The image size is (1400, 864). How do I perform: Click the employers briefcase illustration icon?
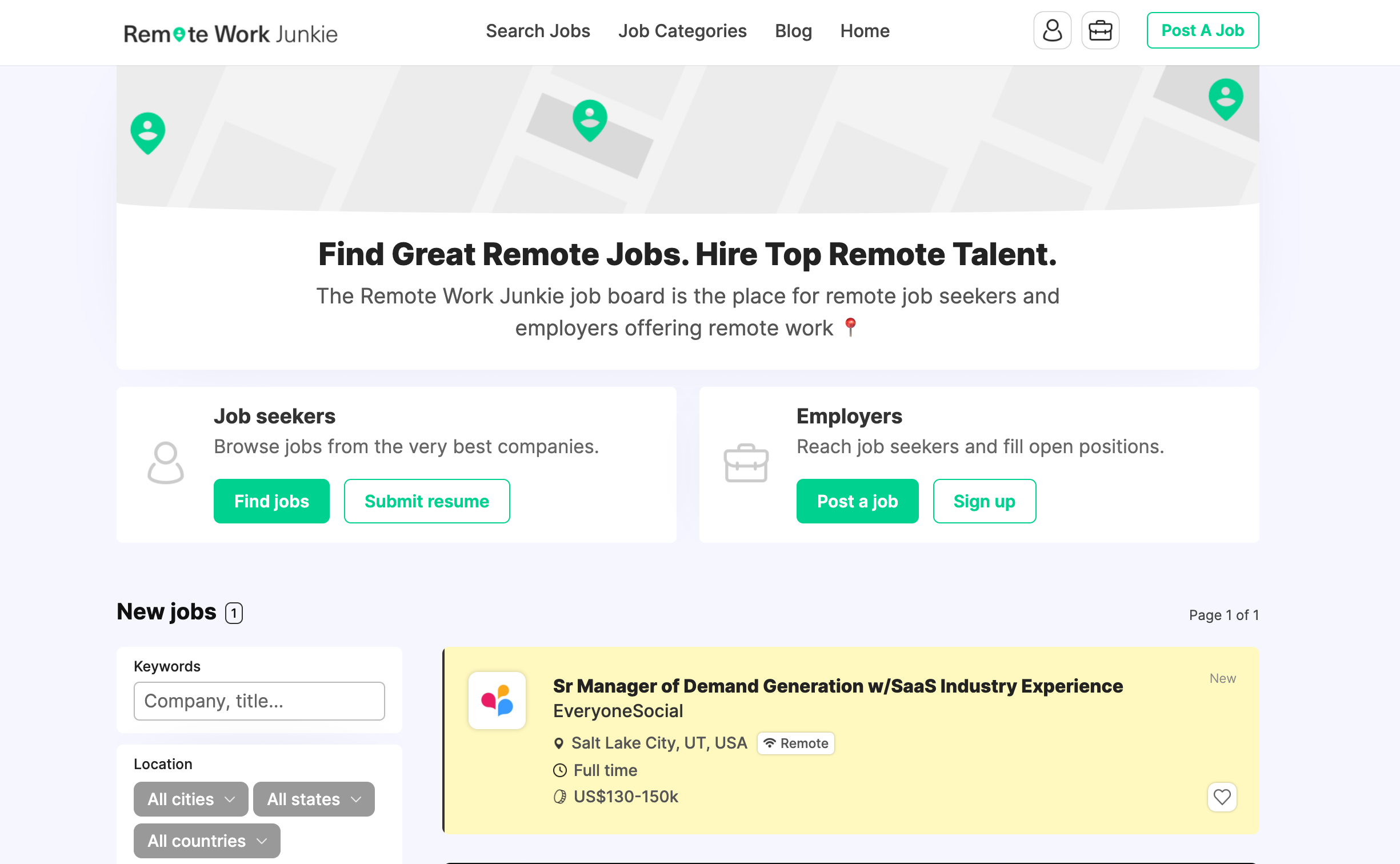click(x=746, y=464)
